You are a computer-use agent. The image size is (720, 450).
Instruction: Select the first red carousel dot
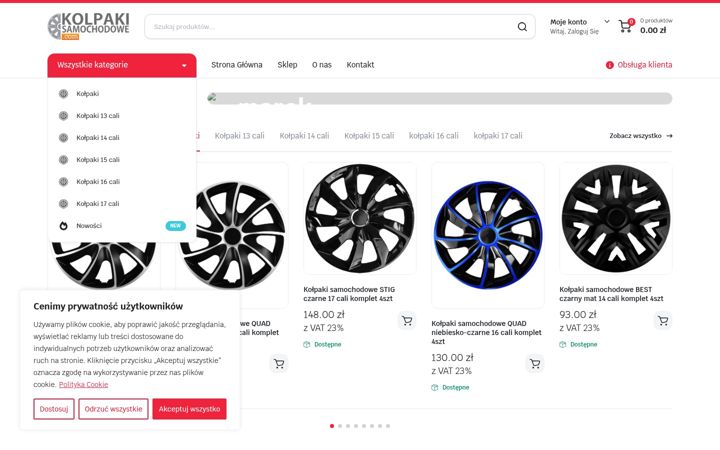click(x=332, y=426)
